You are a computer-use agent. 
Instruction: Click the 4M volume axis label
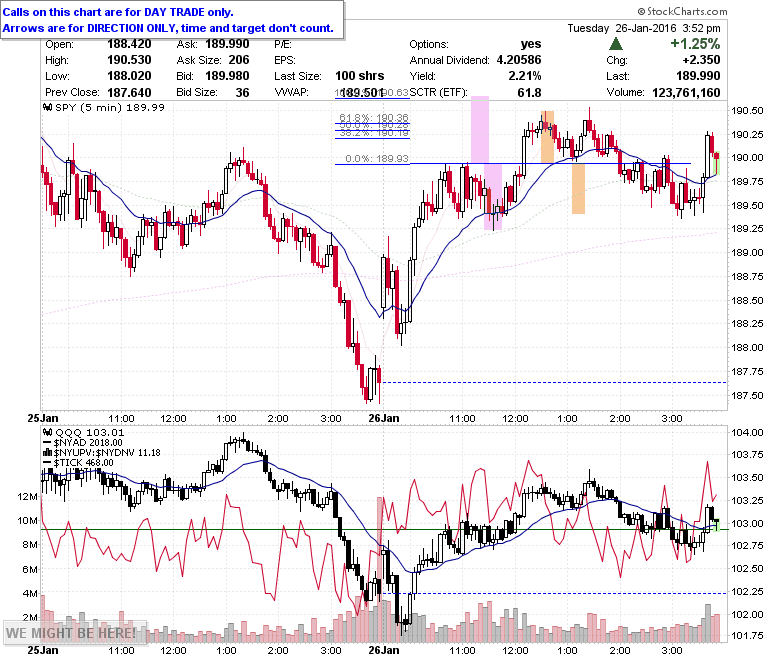(x=30, y=593)
